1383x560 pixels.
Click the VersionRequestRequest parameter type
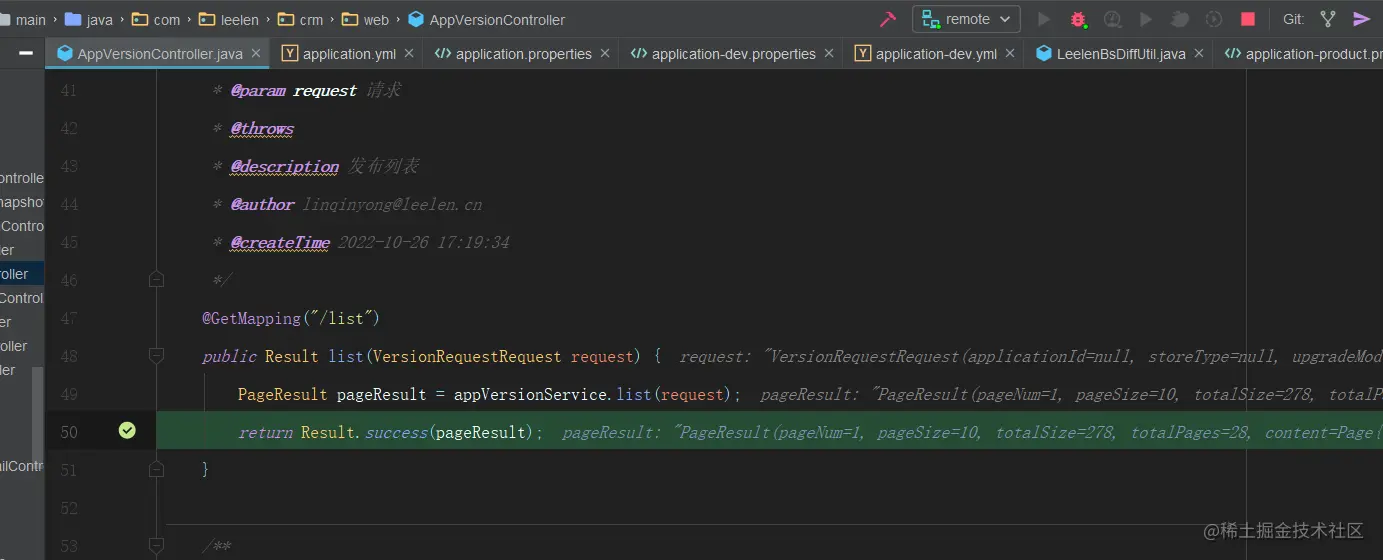click(469, 356)
